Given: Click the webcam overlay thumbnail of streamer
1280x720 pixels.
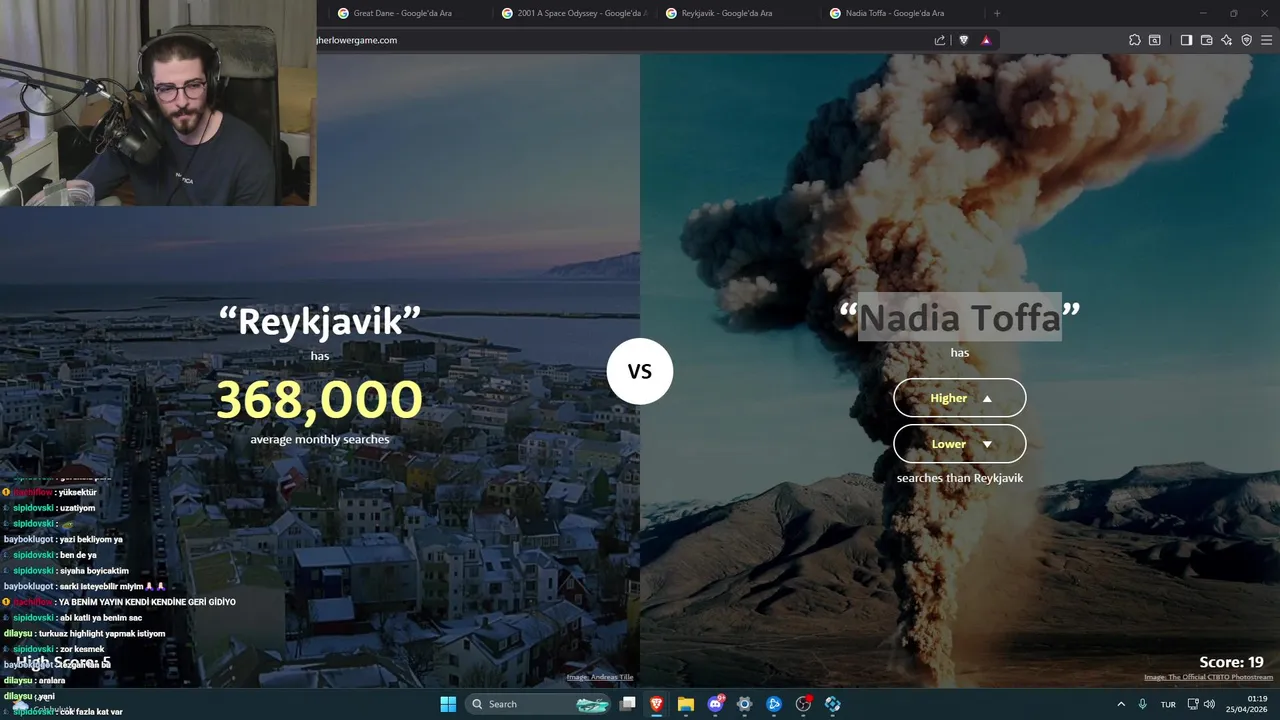Looking at the screenshot, I should coord(158,103).
